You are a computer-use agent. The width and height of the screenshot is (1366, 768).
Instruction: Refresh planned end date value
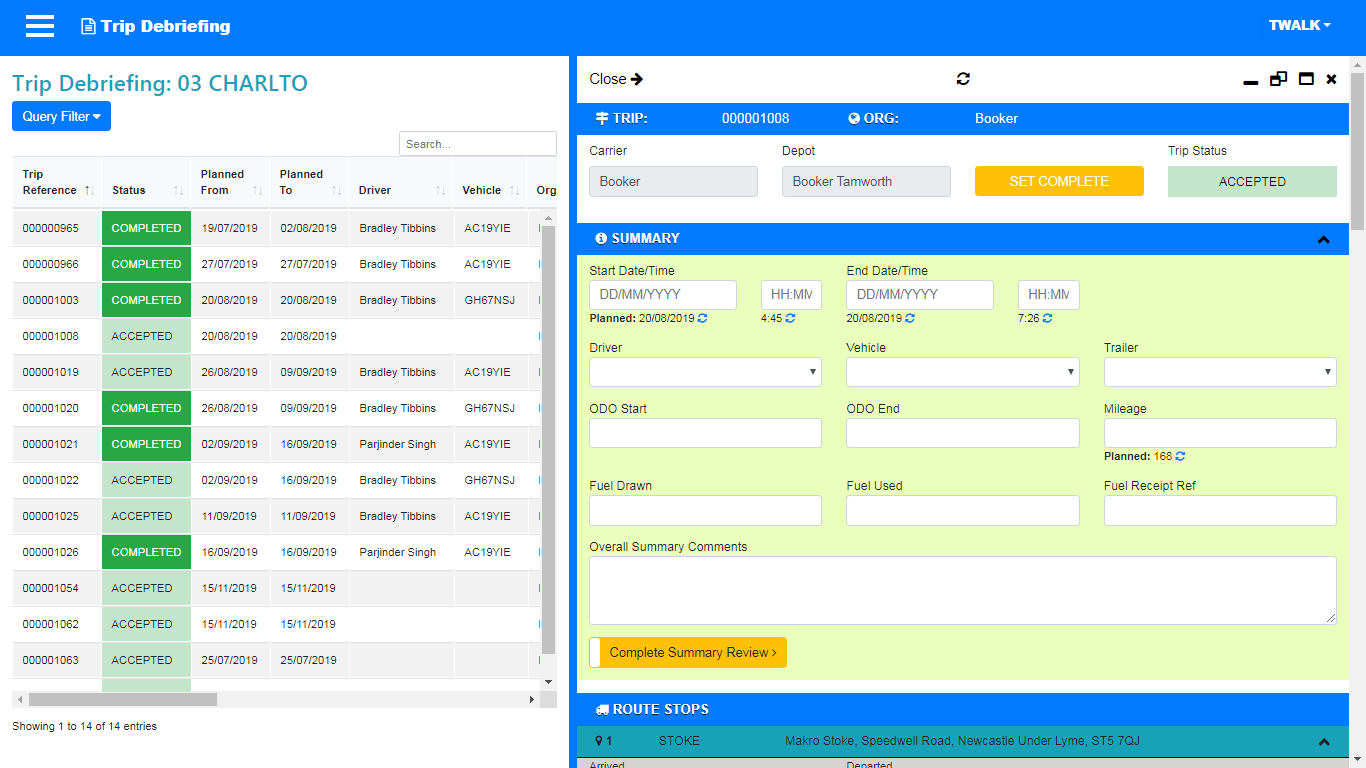pos(909,318)
